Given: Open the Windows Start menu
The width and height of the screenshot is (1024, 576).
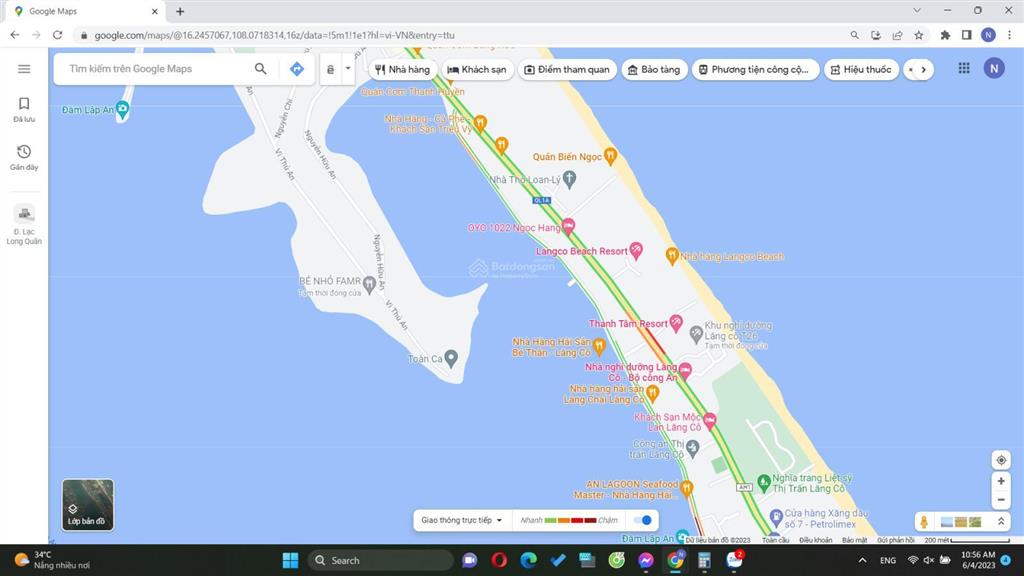Looking at the screenshot, I should click(290, 560).
